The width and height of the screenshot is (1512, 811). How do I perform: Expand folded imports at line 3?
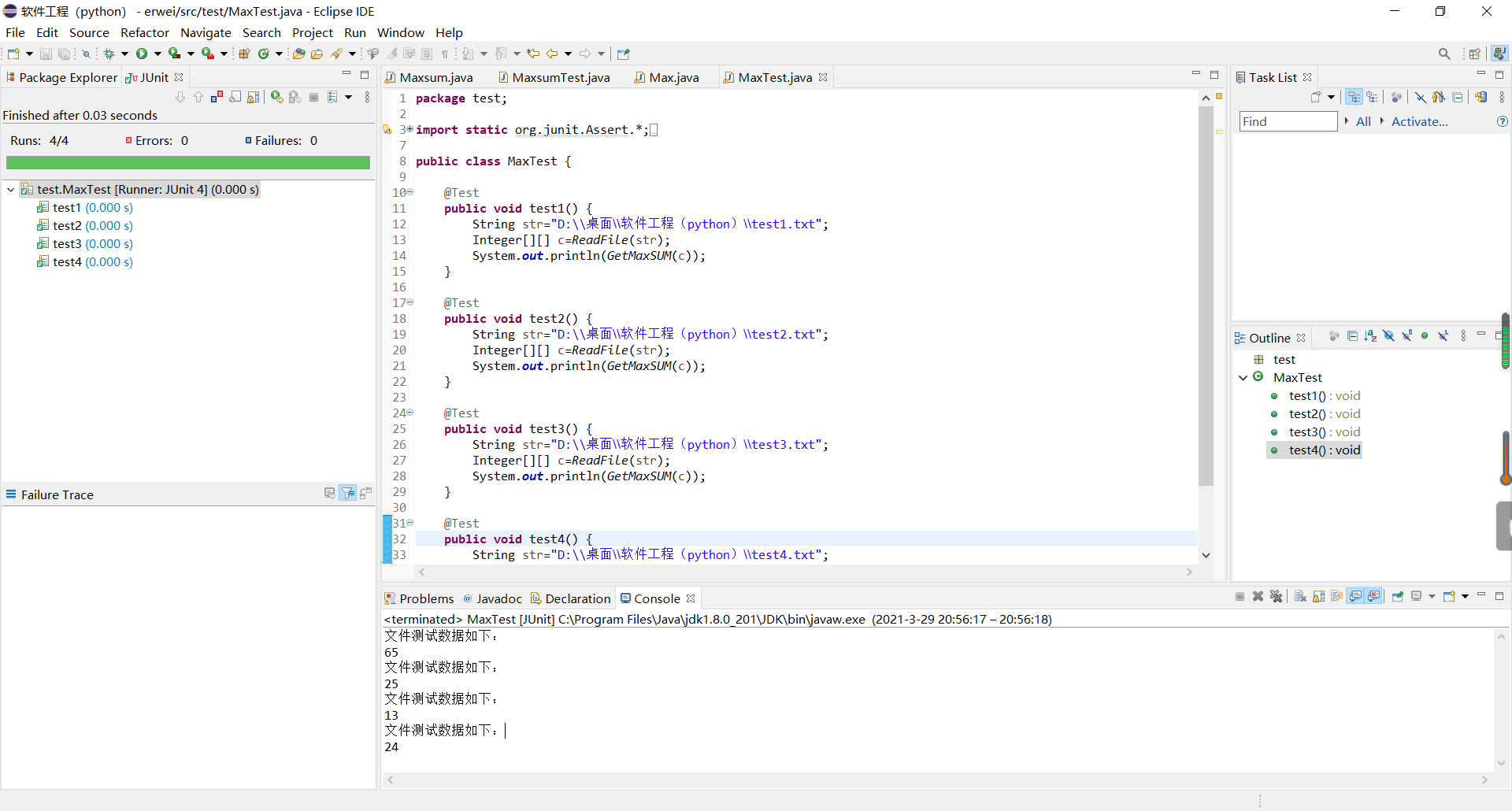(x=410, y=129)
